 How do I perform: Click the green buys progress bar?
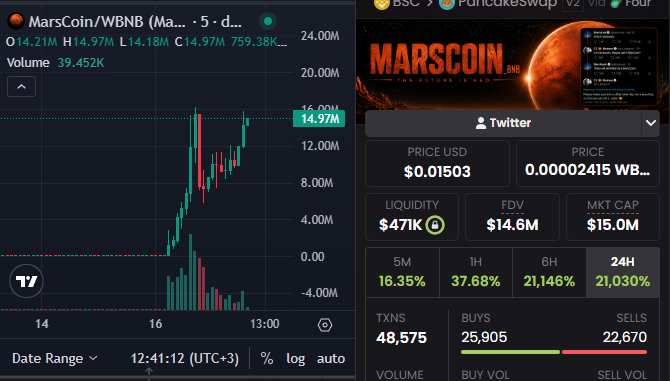point(510,352)
